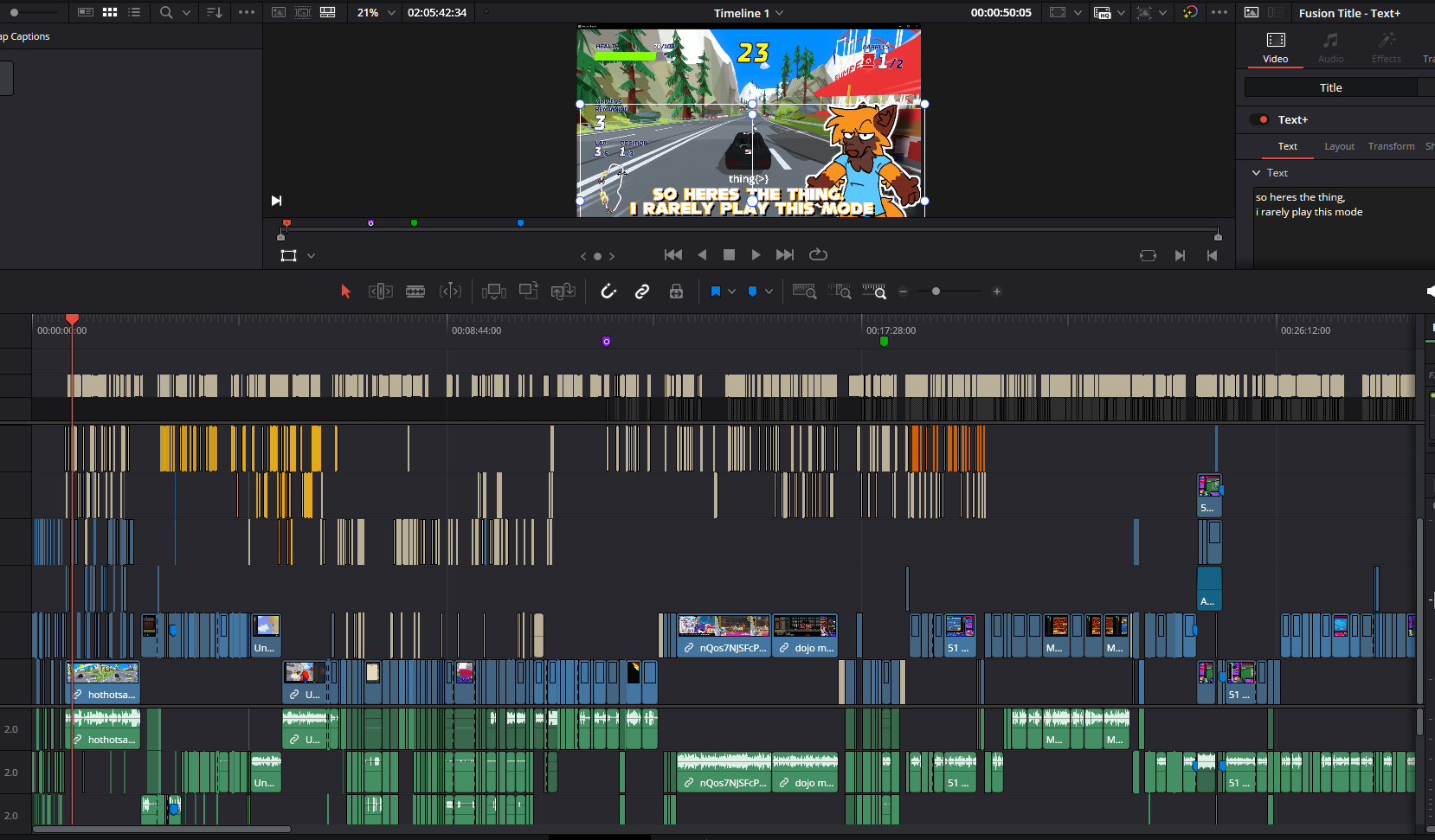Toggle the Linked Selection chain icon

642,292
